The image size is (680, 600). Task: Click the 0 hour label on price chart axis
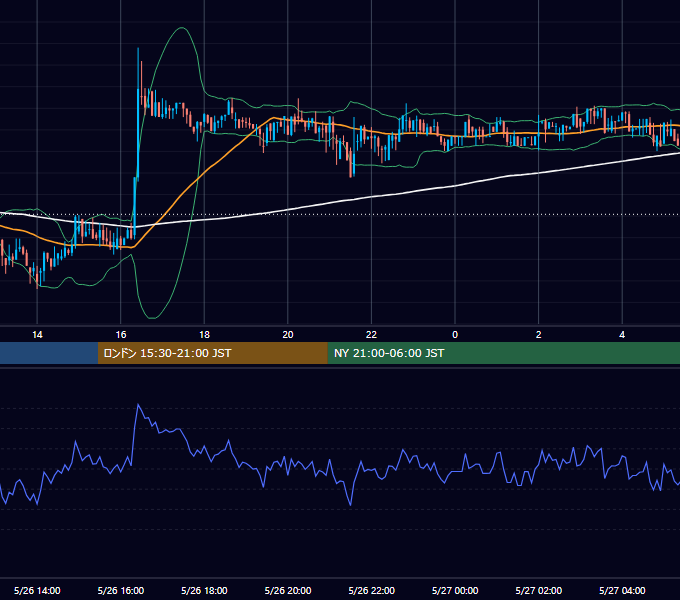455,335
